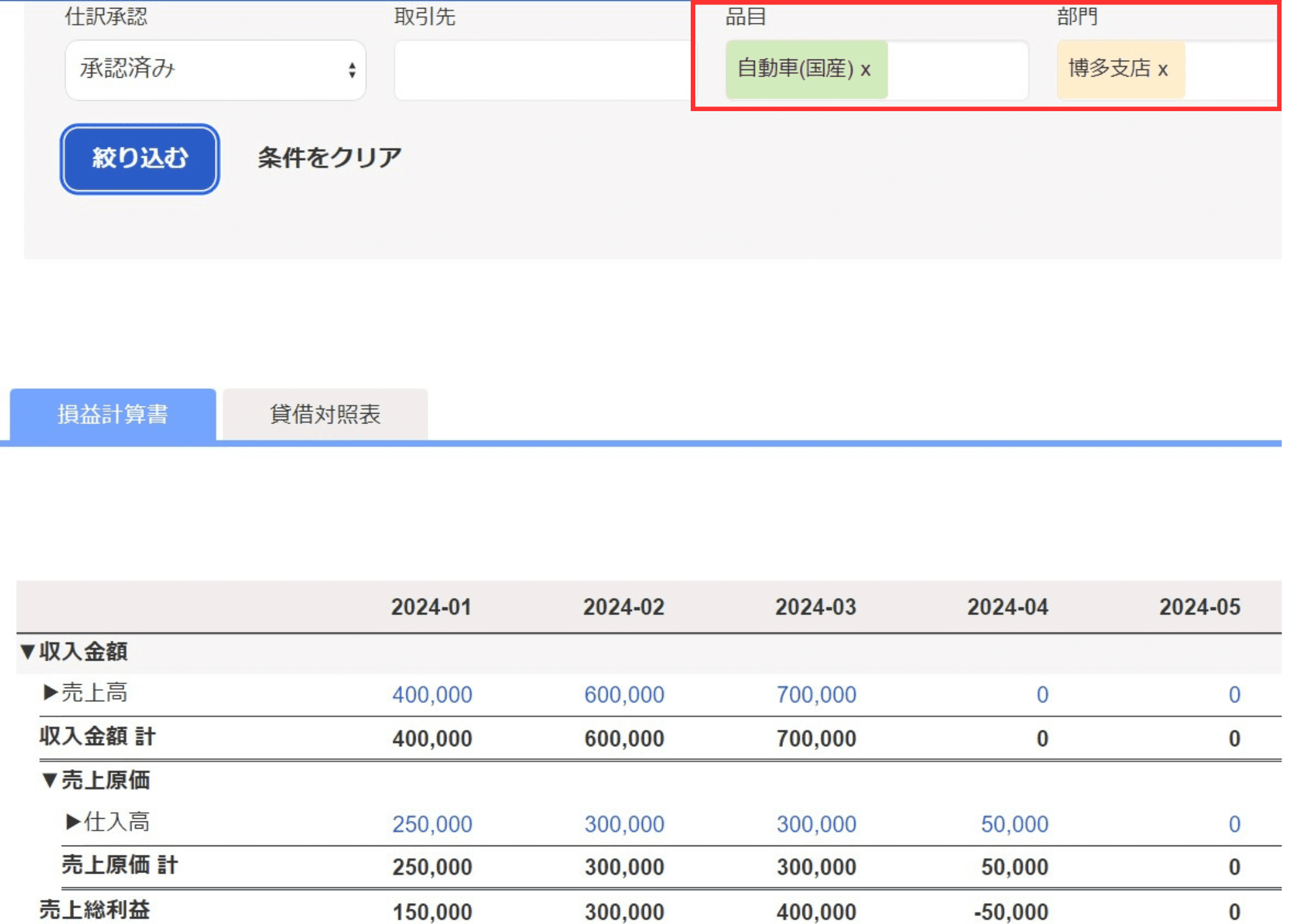Open 売上高 700,000 for 2024-03

point(816,694)
